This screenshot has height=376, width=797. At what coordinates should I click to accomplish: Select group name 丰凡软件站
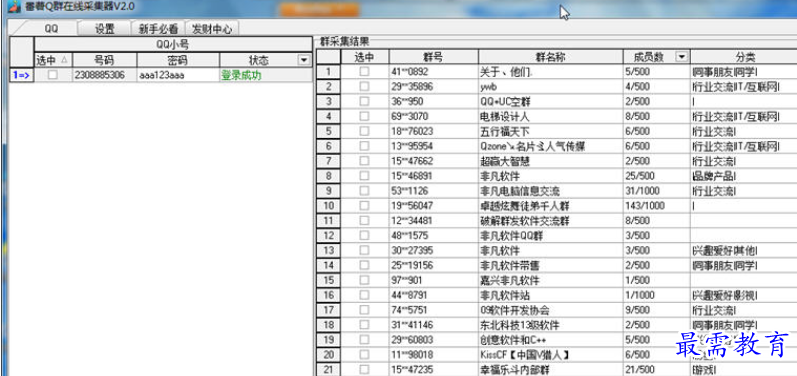[x=550, y=295]
